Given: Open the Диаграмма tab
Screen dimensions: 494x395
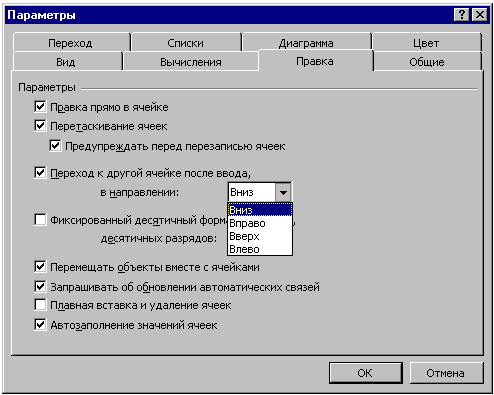Looking at the screenshot, I should [x=306, y=43].
